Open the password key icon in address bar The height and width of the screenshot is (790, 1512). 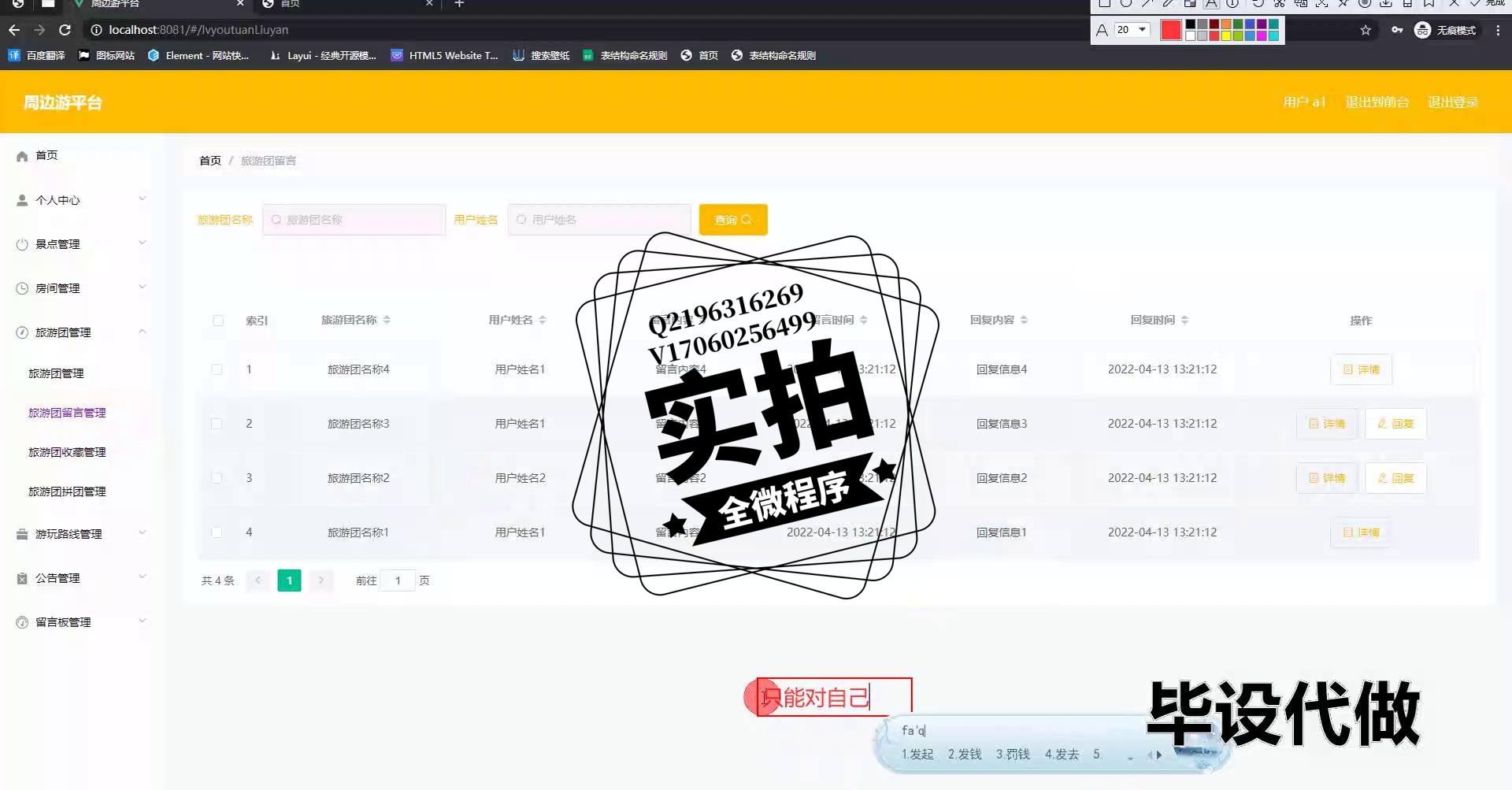pos(1397,30)
